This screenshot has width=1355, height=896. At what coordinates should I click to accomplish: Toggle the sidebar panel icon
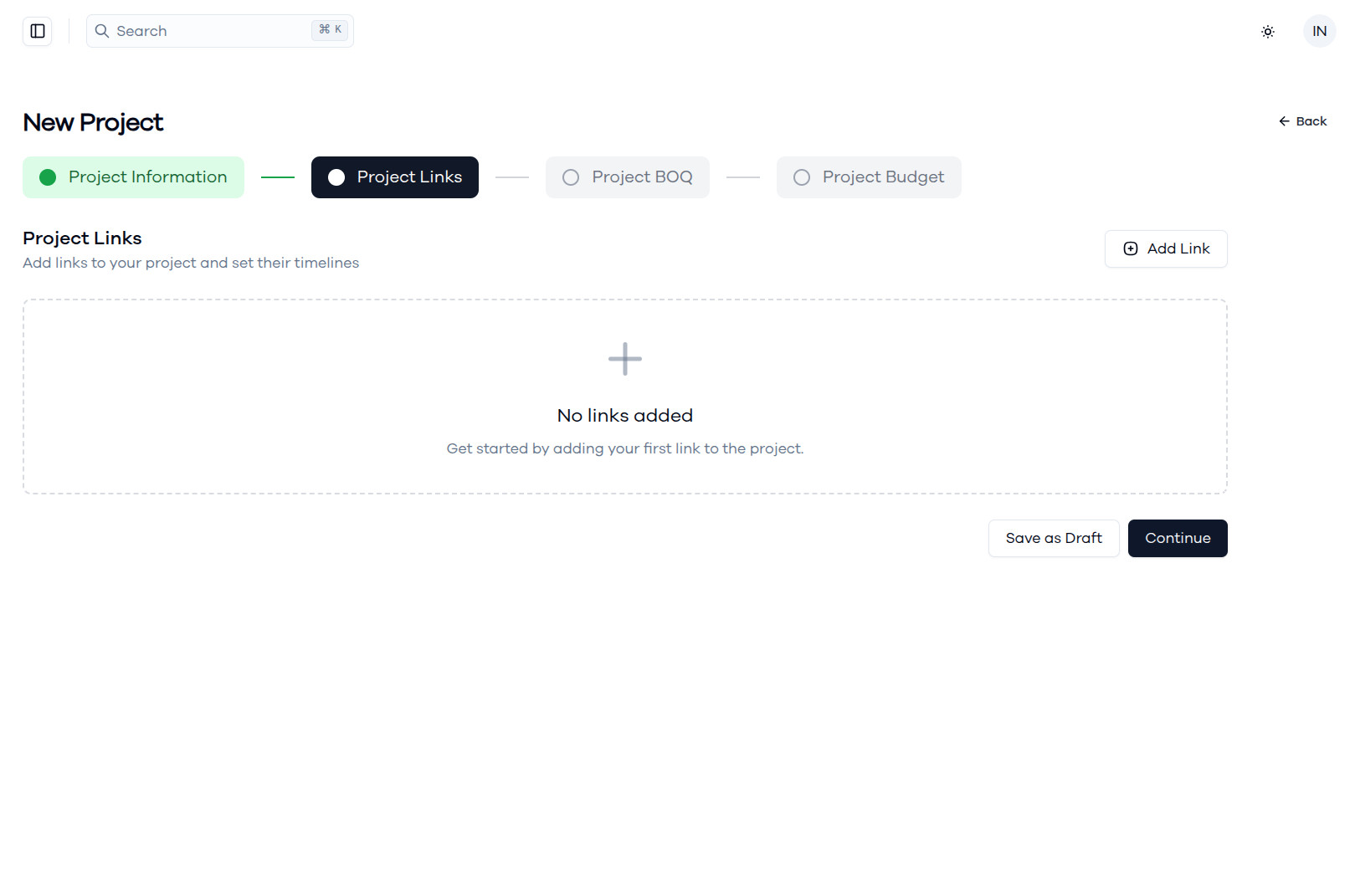click(x=38, y=31)
